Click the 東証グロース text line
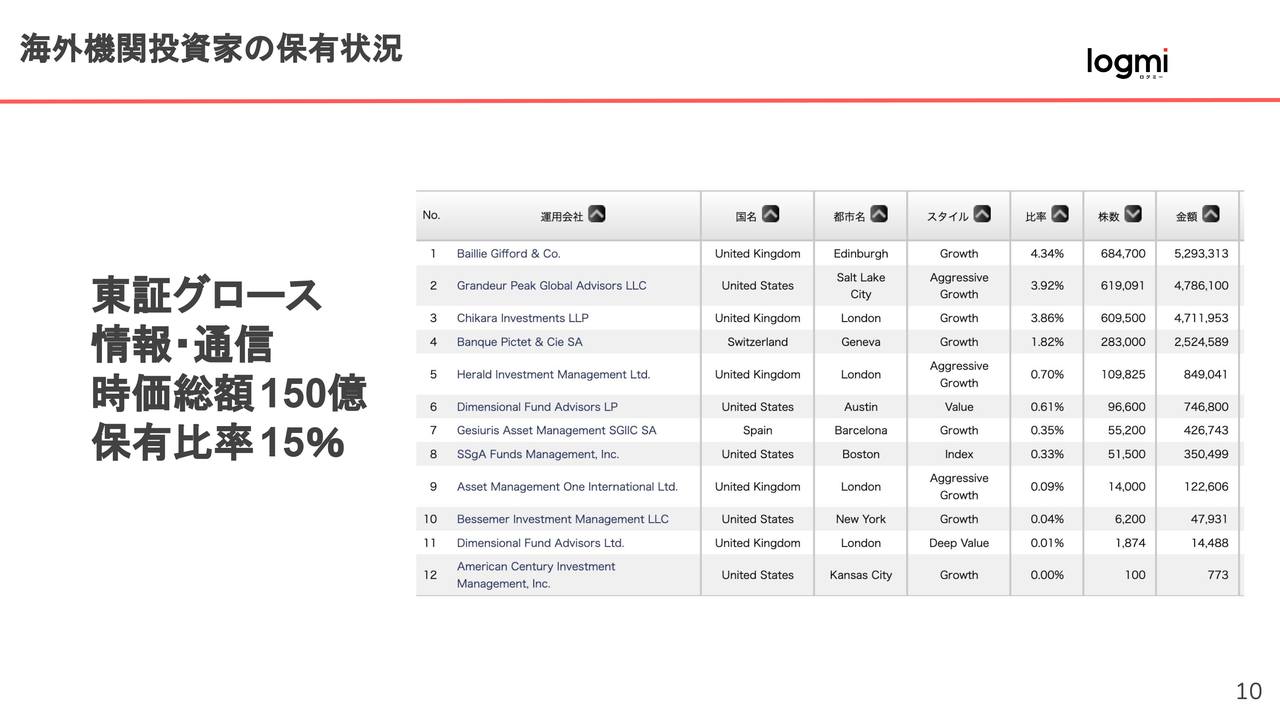Screen dimensions: 1280x720 (x=207, y=296)
